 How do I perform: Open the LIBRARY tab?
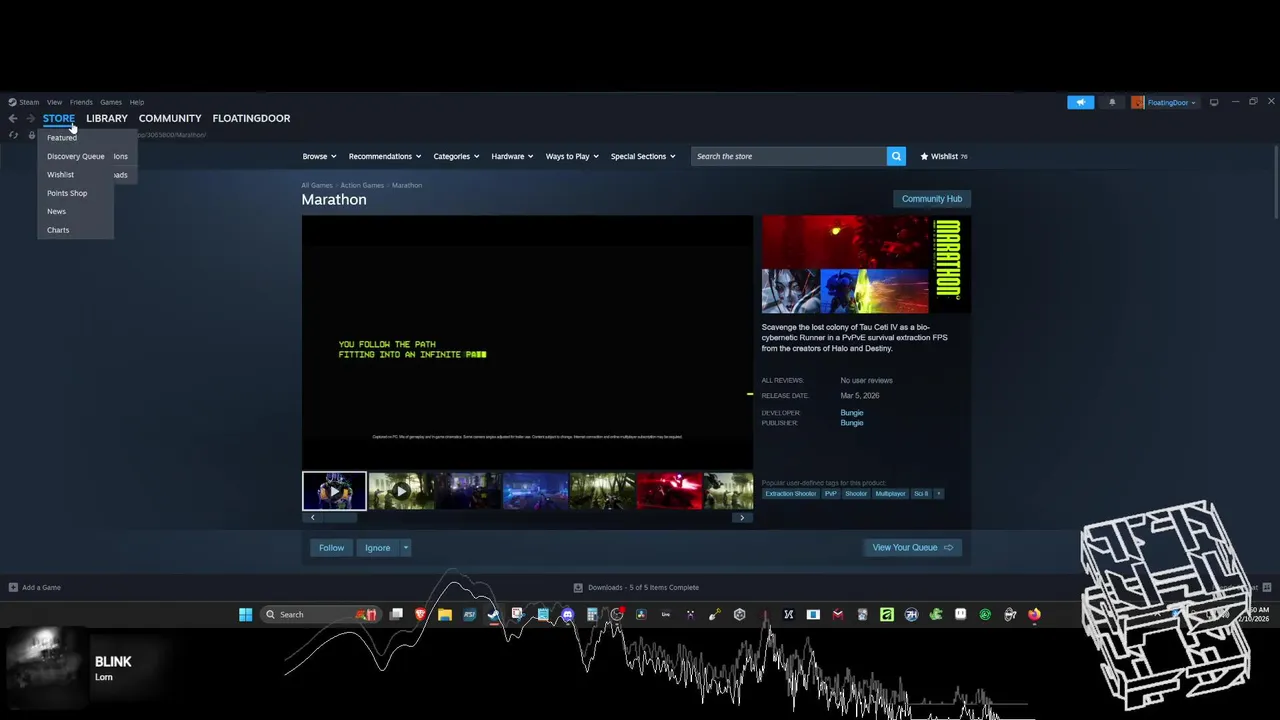coord(107,118)
